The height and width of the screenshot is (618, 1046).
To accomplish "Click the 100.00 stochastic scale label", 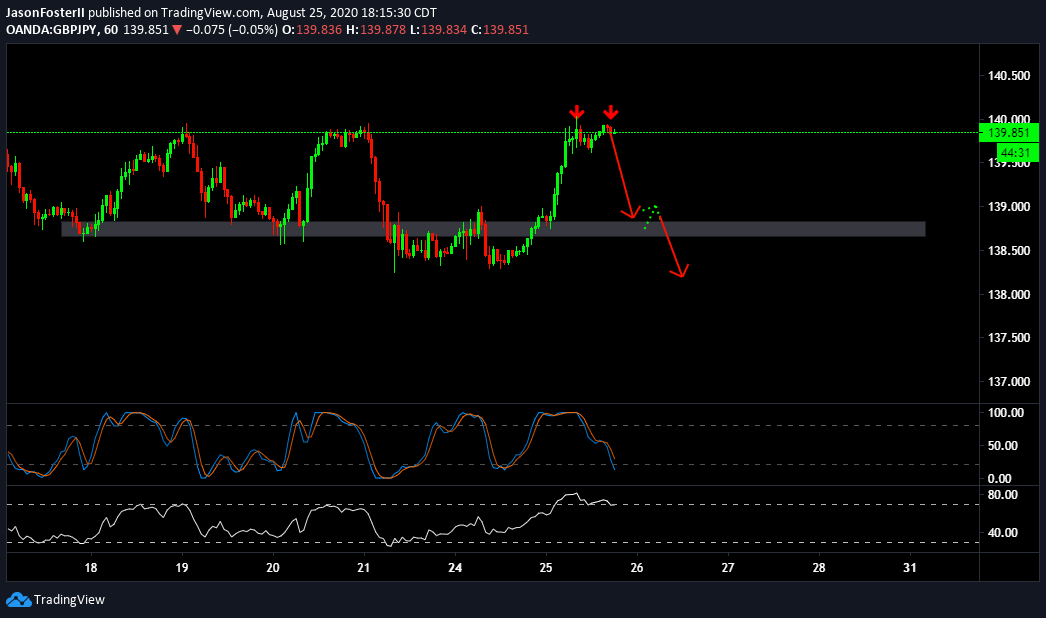I will click(1005, 413).
